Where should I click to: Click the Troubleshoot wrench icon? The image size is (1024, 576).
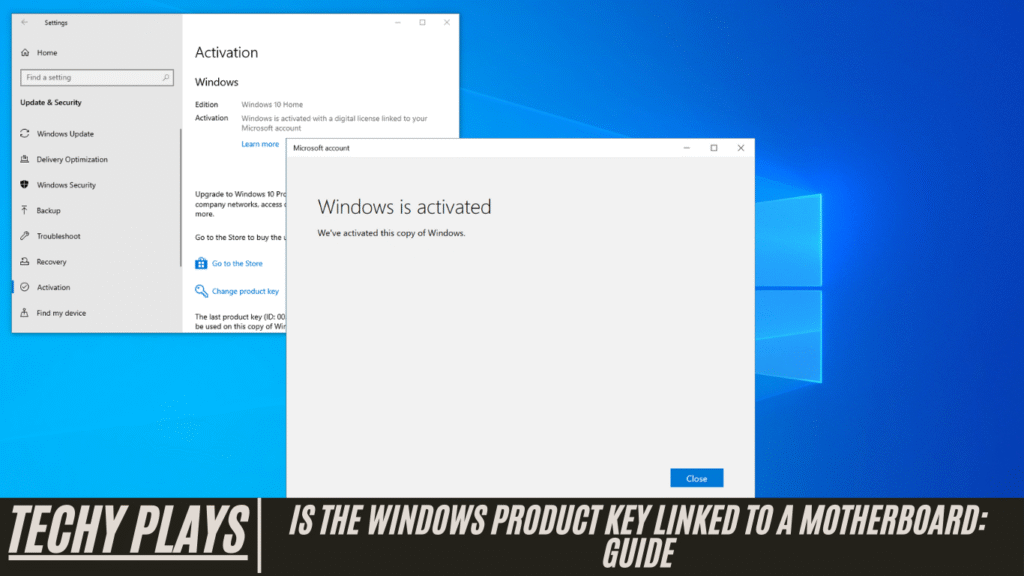25,236
